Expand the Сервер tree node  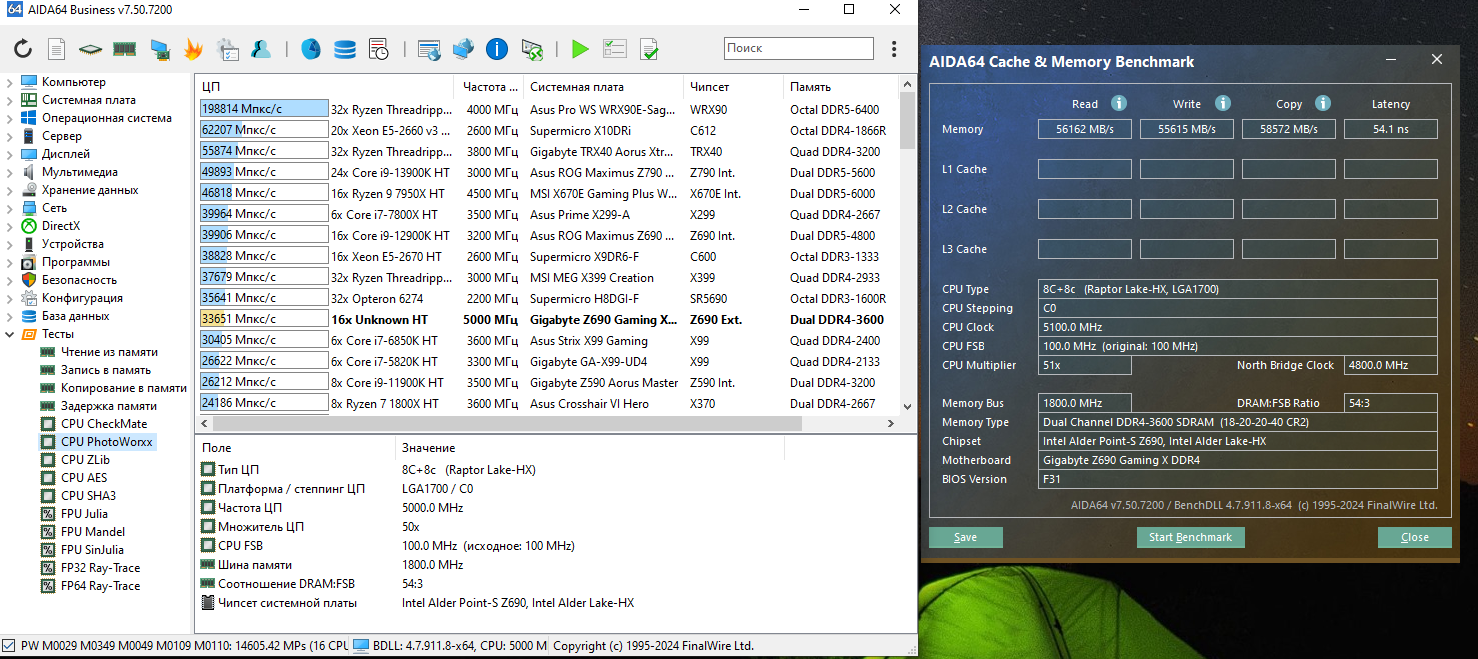pos(10,136)
